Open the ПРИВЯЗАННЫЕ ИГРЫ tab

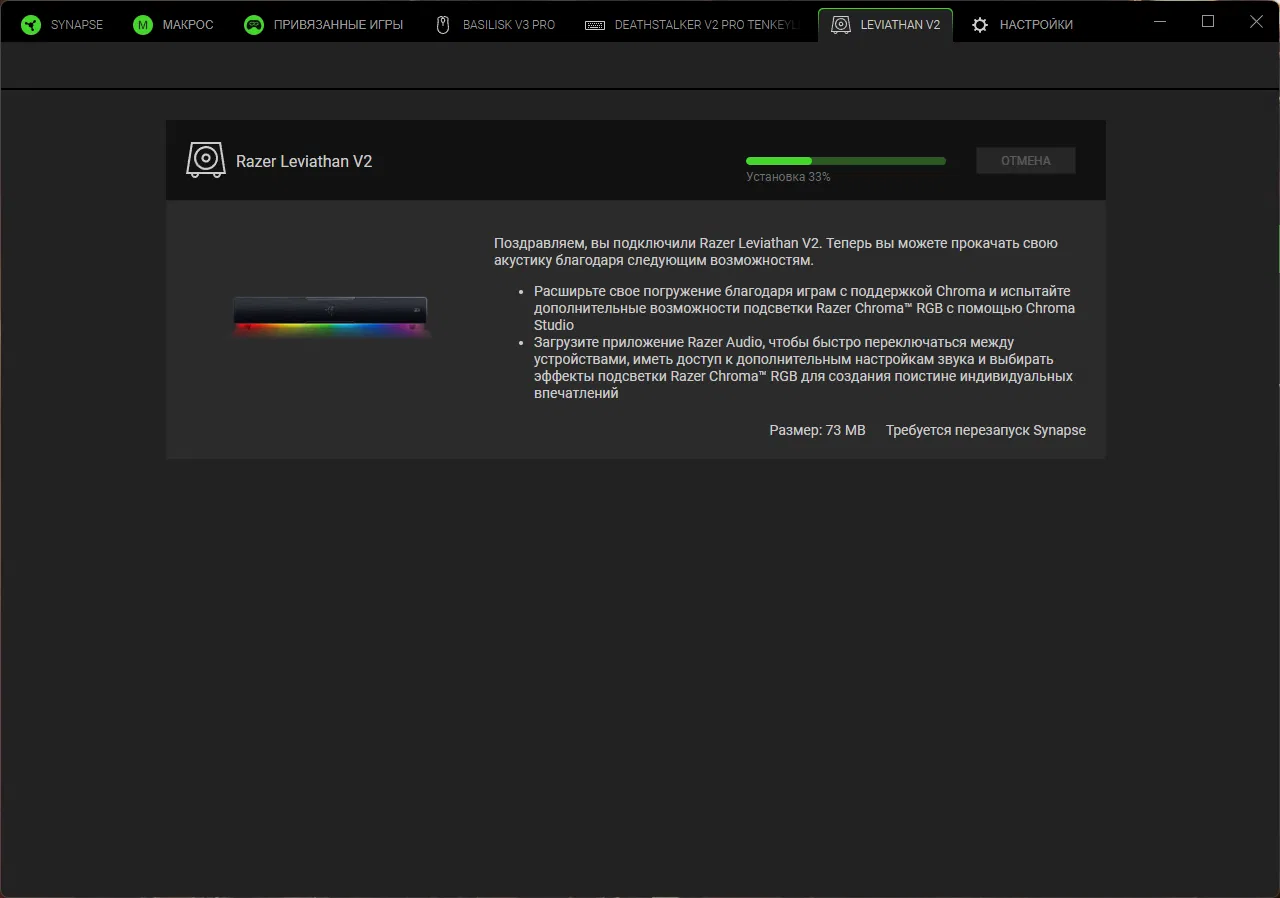pyautogui.click(x=323, y=25)
